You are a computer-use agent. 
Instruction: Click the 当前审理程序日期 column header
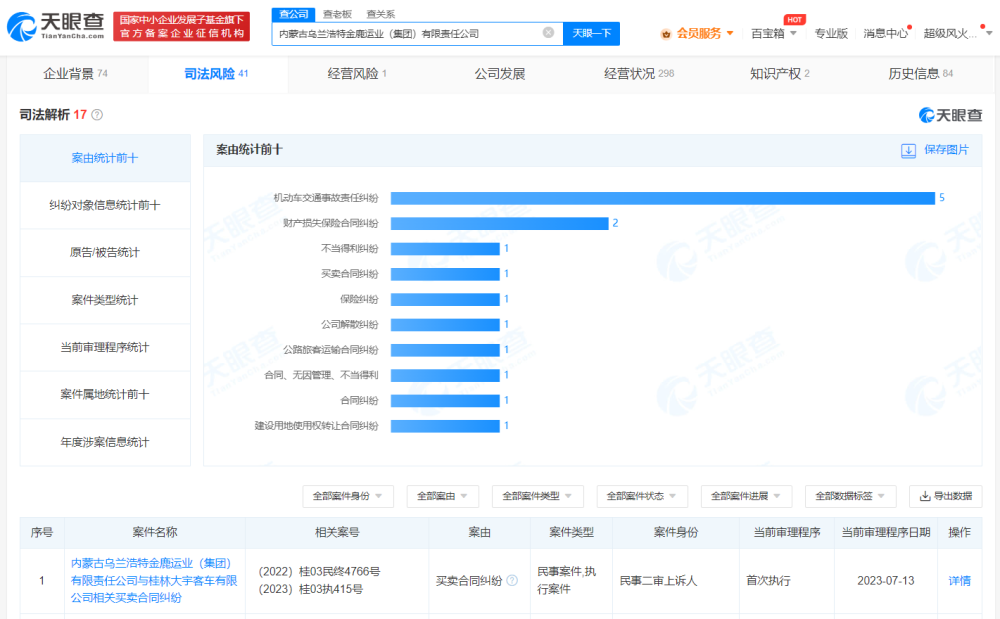(886, 532)
